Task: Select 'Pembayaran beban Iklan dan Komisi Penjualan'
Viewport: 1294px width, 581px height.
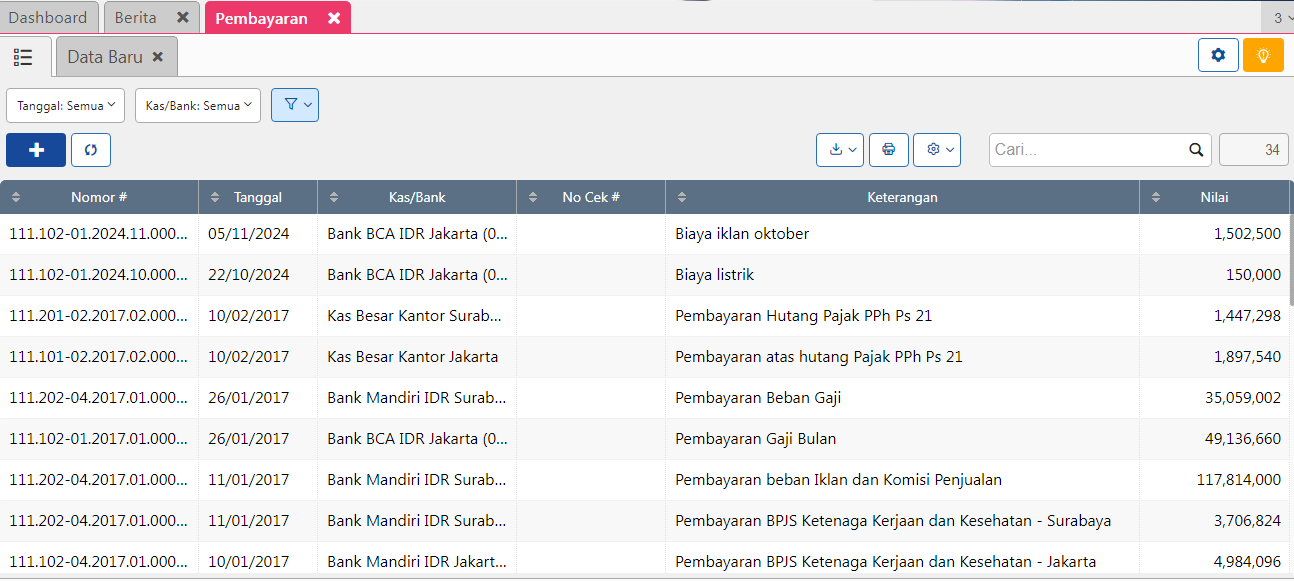Action: tap(645, 480)
